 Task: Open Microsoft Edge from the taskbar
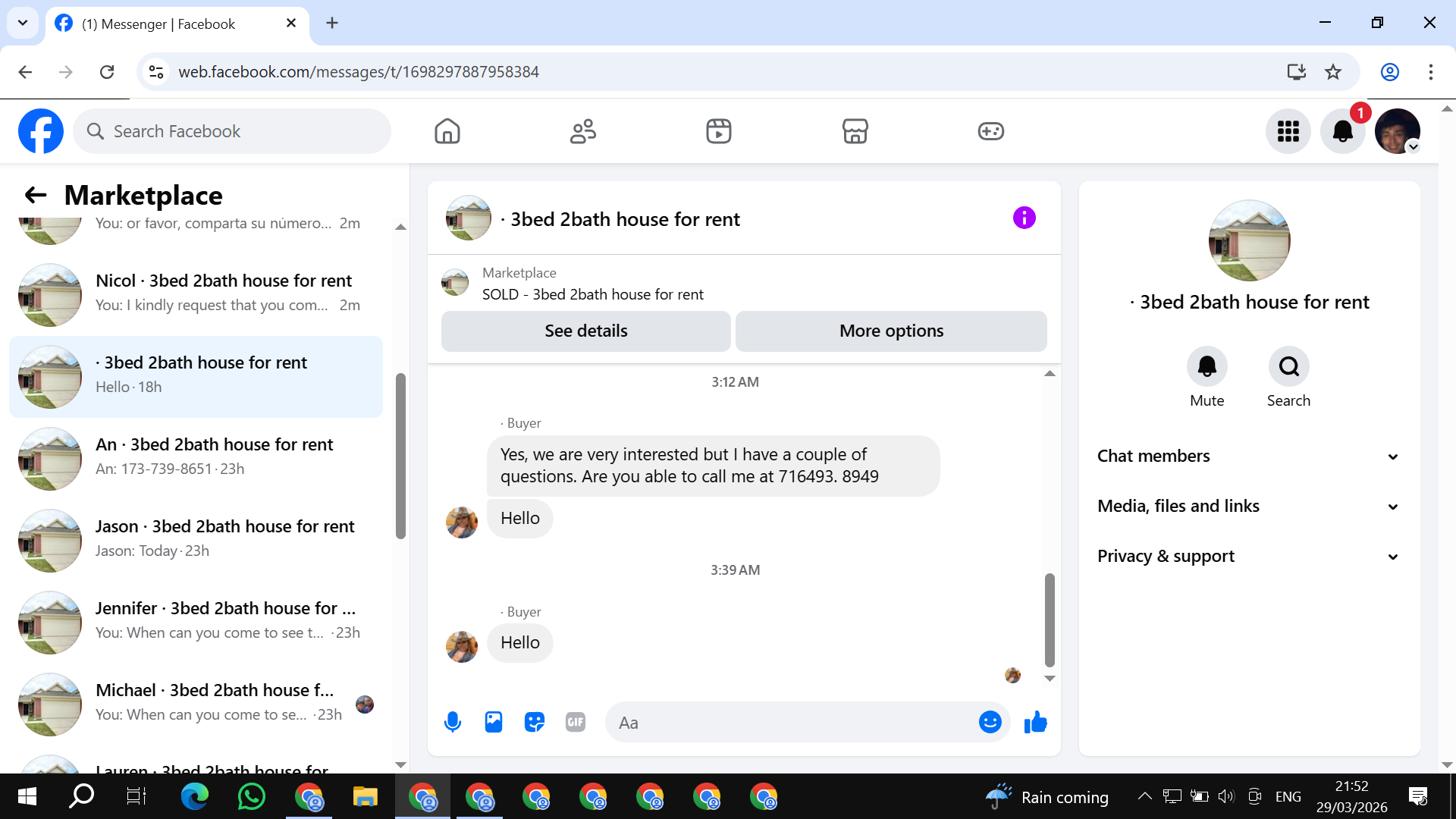pyautogui.click(x=194, y=796)
